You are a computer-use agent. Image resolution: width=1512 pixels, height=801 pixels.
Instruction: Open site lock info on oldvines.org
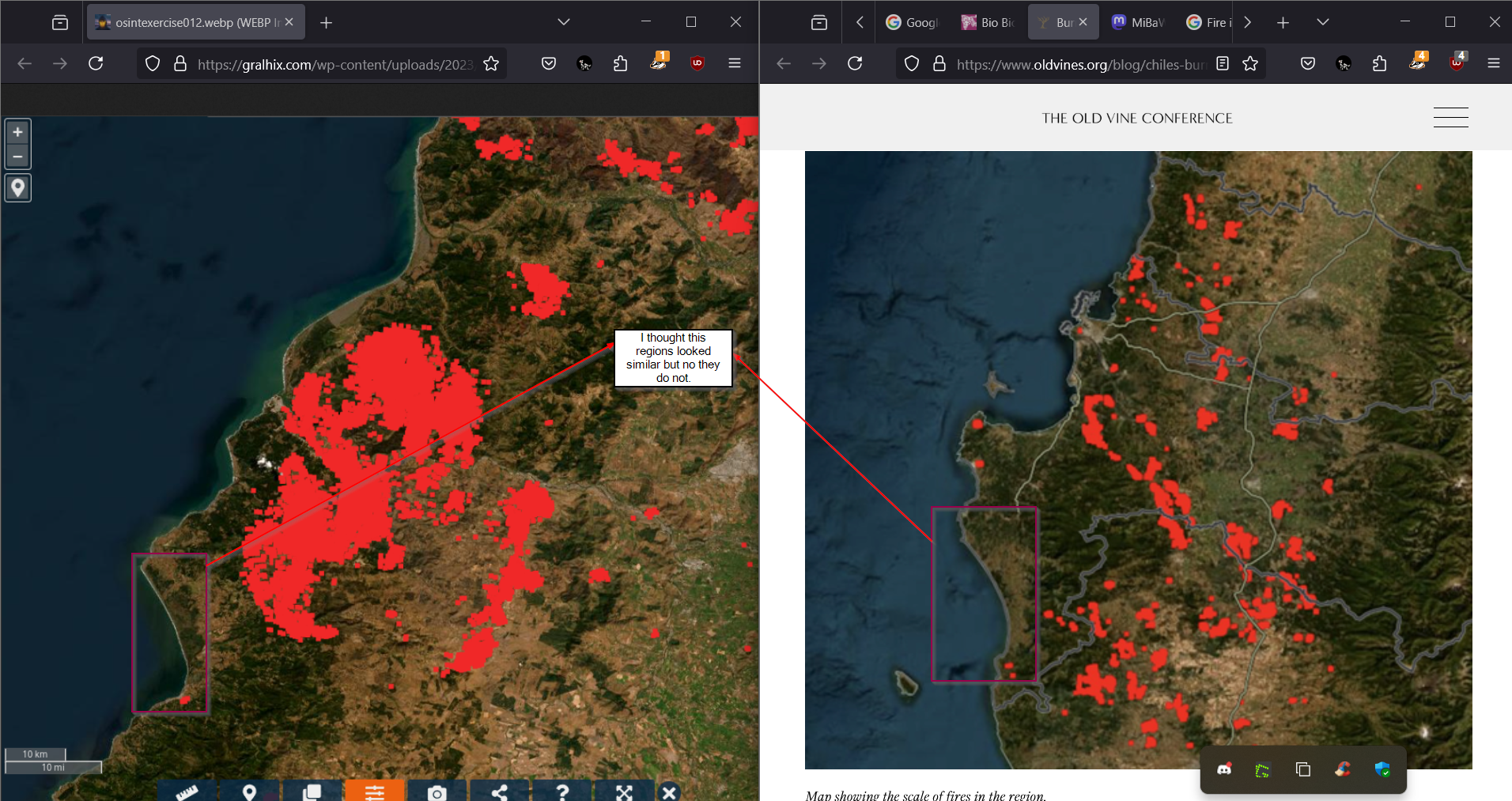tap(939, 63)
